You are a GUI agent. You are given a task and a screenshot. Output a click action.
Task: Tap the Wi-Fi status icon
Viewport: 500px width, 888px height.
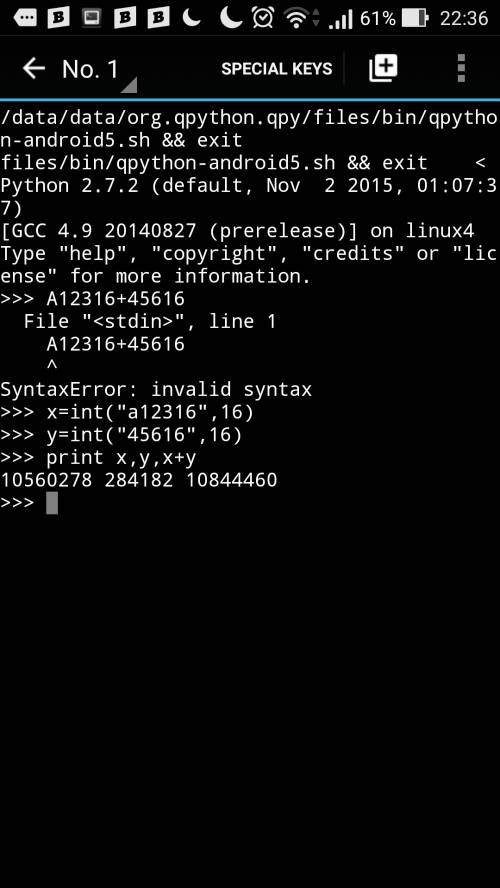(x=299, y=18)
